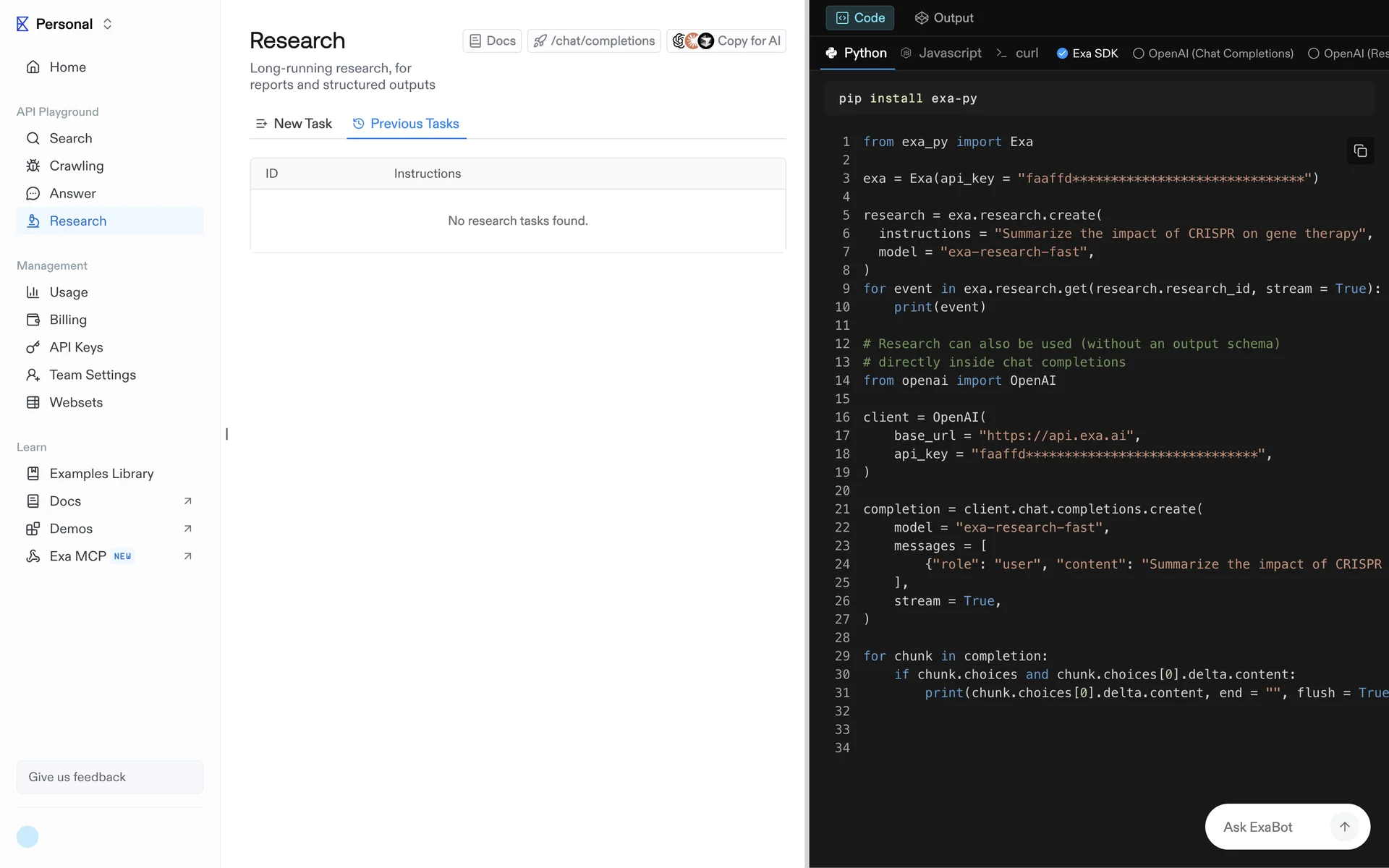Click the Billing wallet icon
1389x868 pixels.
coord(33,320)
